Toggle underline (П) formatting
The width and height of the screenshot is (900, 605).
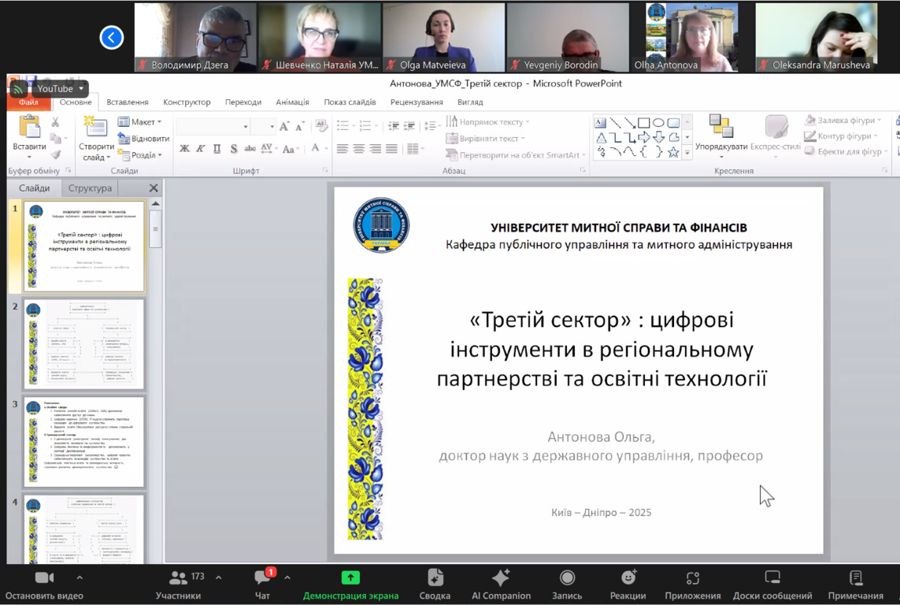tap(217, 149)
